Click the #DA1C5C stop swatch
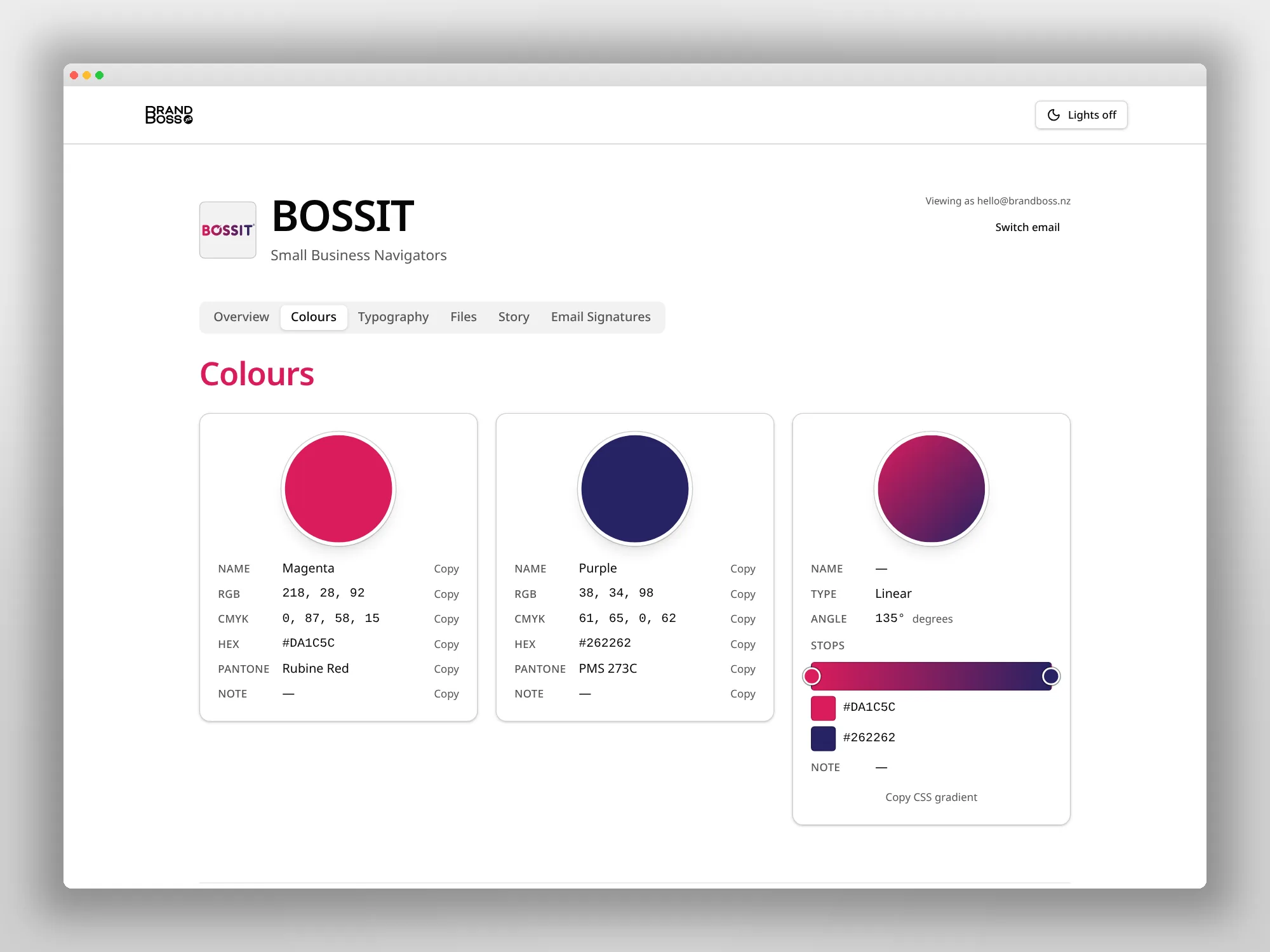Image resolution: width=1270 pixels, height=952 pixels. click(823, 708)
